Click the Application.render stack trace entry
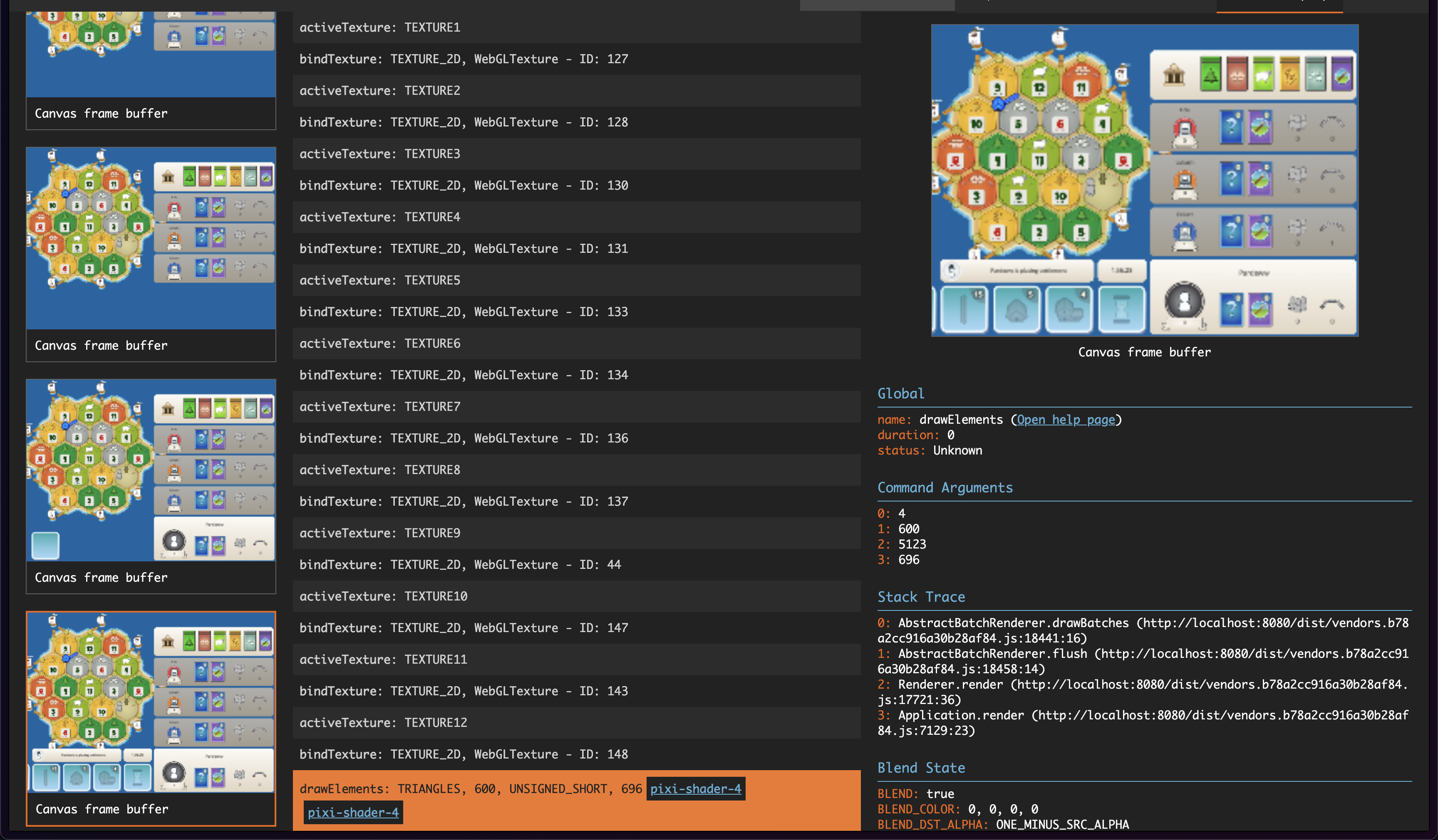This screenshot has width=1438, height=840. pos(1143,723)
